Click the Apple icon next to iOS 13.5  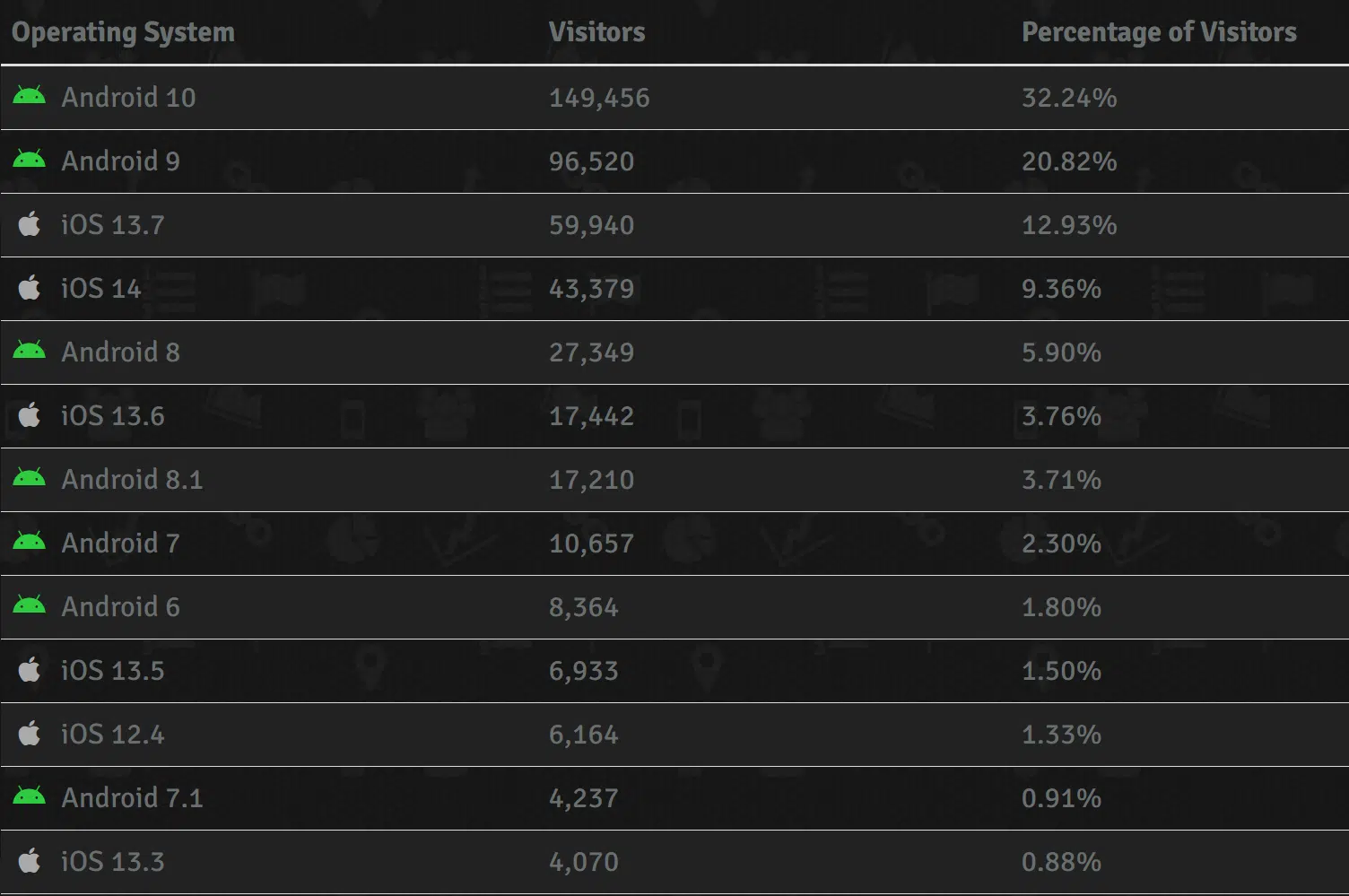[30, 670]
